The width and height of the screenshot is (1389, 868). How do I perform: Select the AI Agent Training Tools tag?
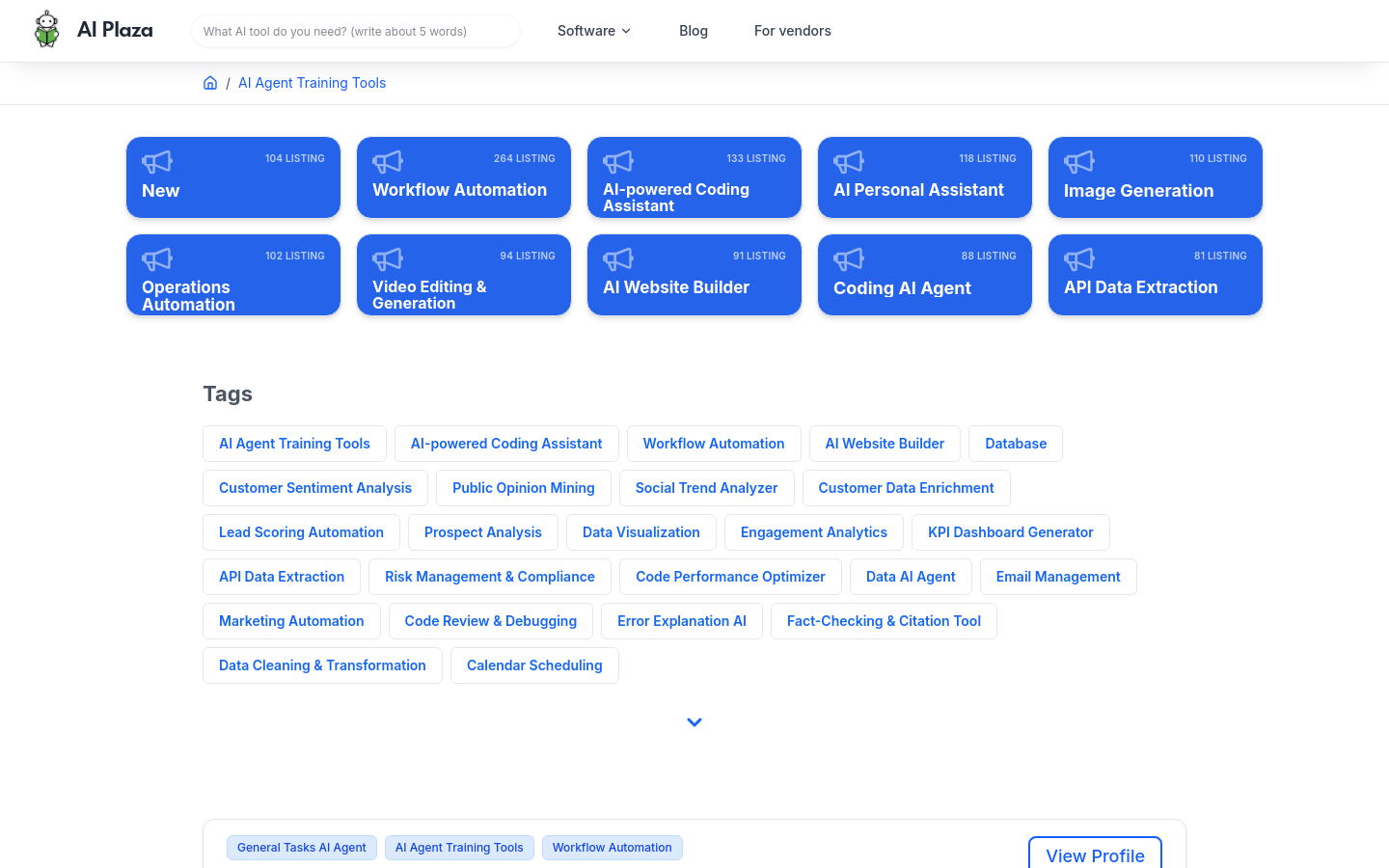294,444
